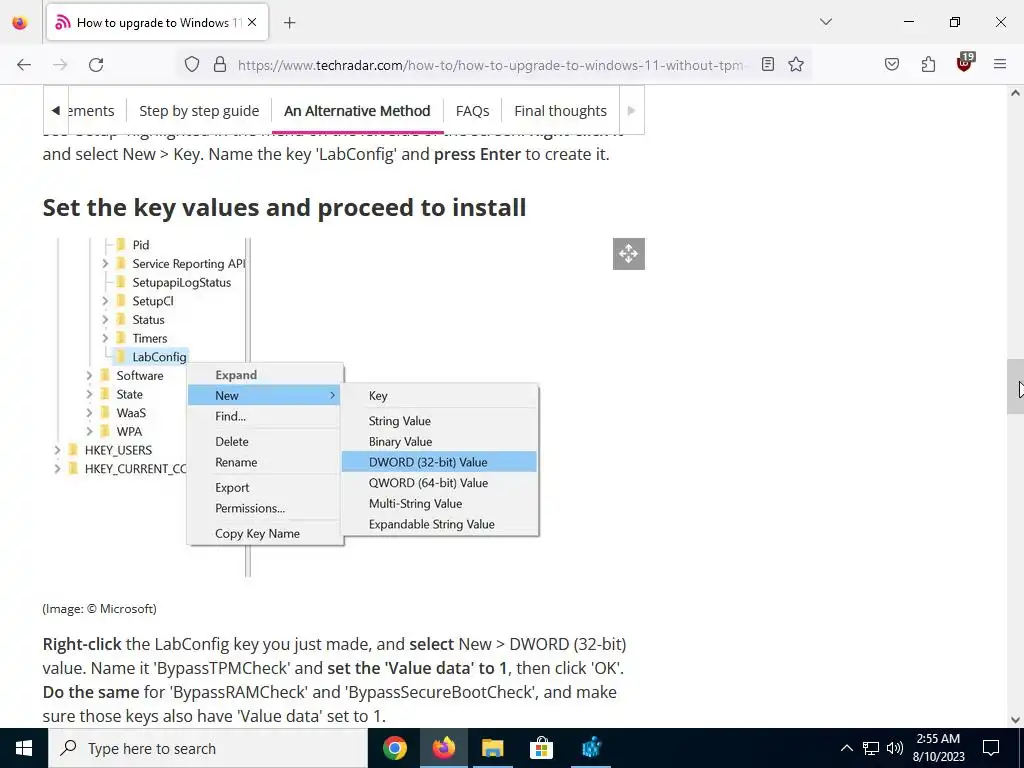Open the Registry Editor taskbar icon
Image resolution: width=1024 pixels, height=768 pixels.
tap(591, 748)
